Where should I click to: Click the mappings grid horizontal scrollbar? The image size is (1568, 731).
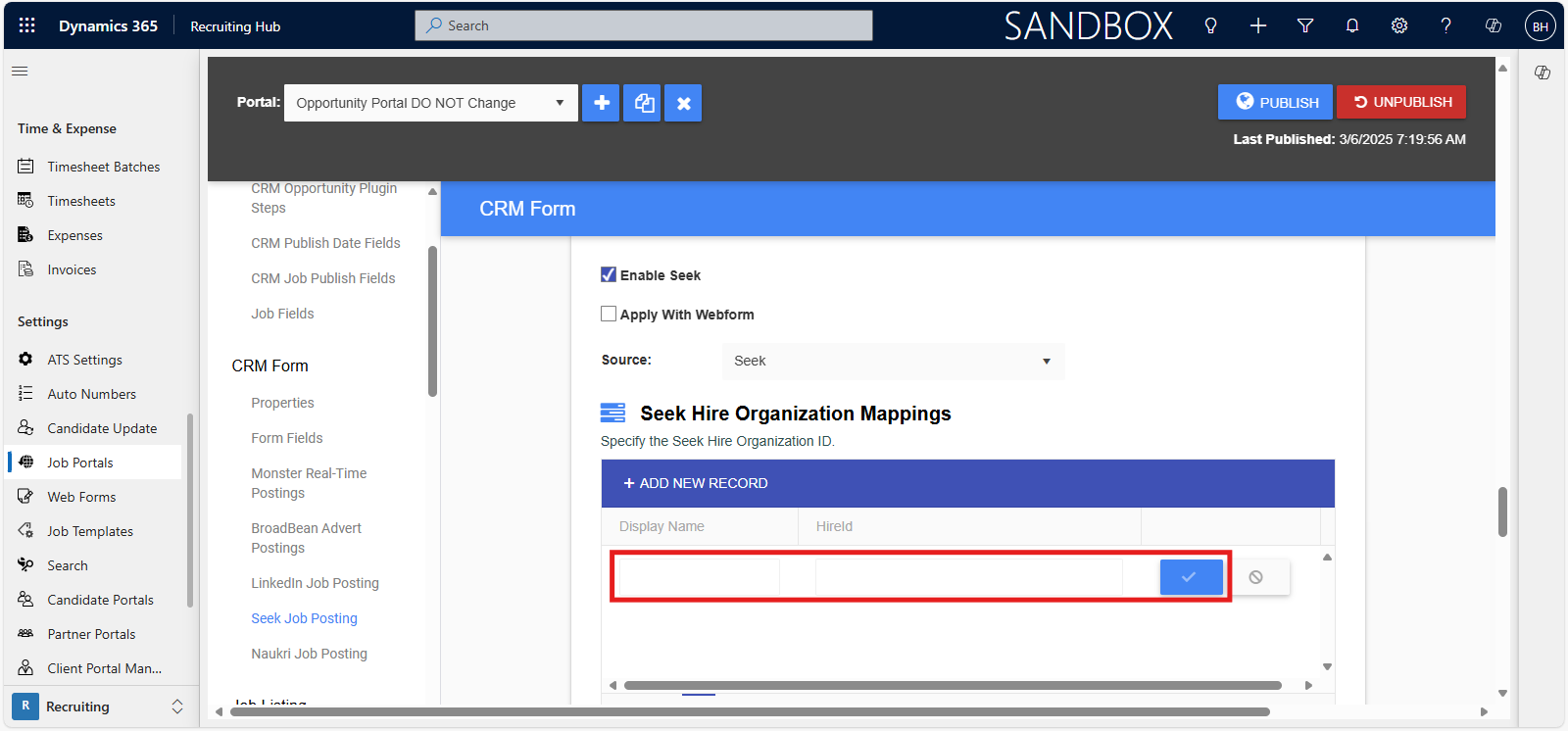click(x=953, y=686)
